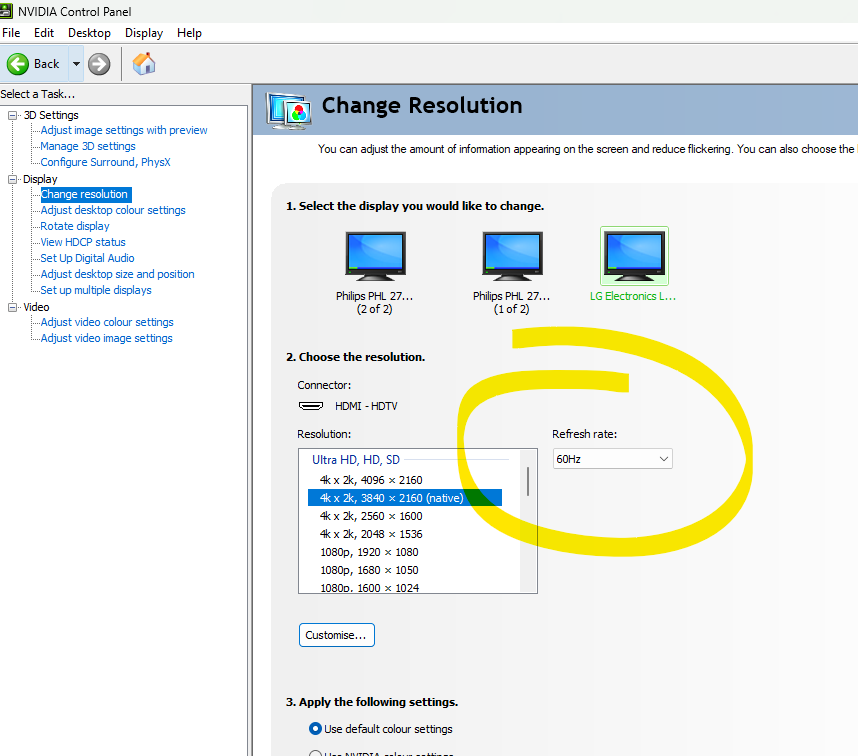Collapse the Video tree node
Screen dimensions: 858x756
tap(12, 307)
